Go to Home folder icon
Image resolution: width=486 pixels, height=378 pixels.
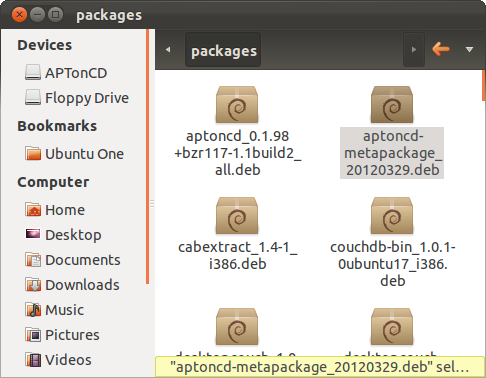(x=33, y=209)
